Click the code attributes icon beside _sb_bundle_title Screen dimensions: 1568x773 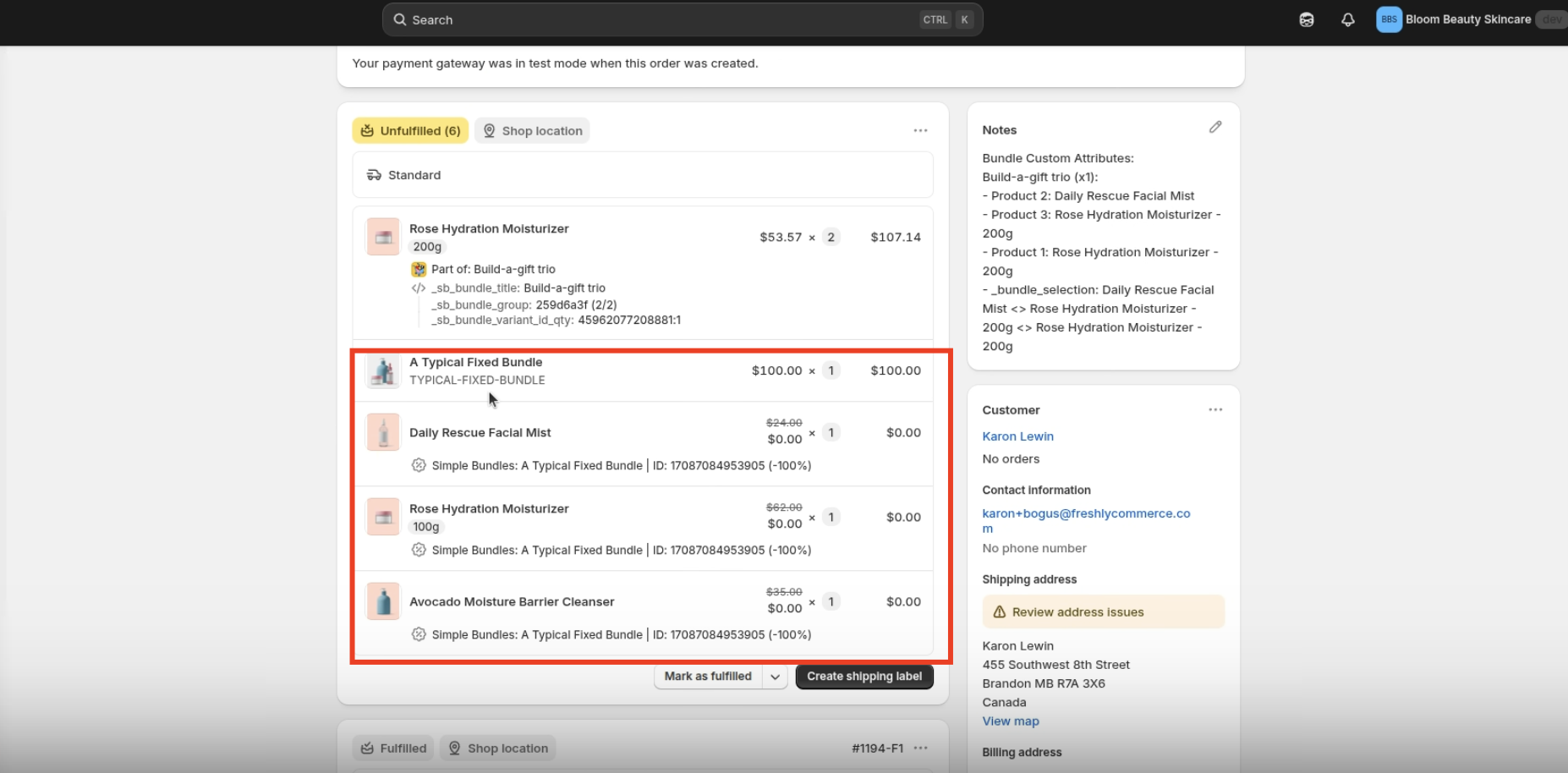pyautogui.click(x=419, y=288)
